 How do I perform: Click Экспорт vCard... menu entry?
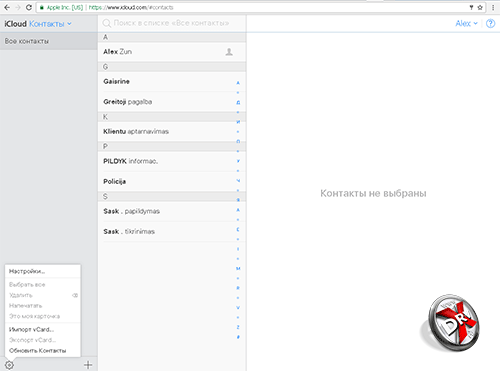[43, 340]
